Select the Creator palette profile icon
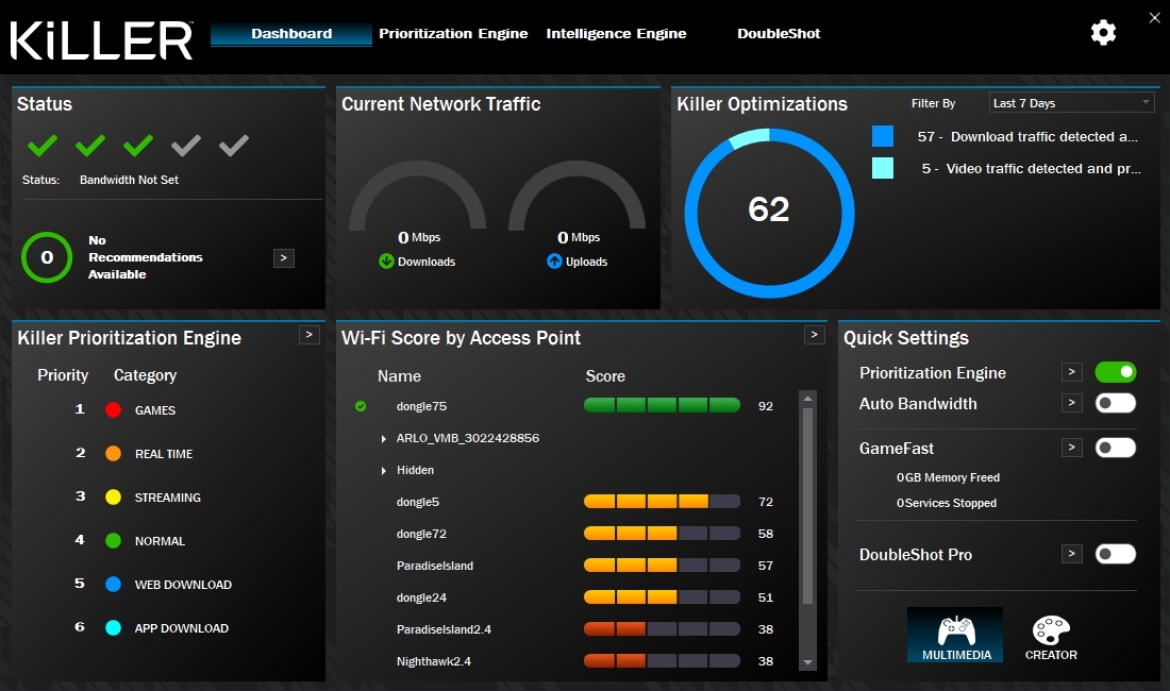This screenshot has width=1170, height=691. point(1051,638)
